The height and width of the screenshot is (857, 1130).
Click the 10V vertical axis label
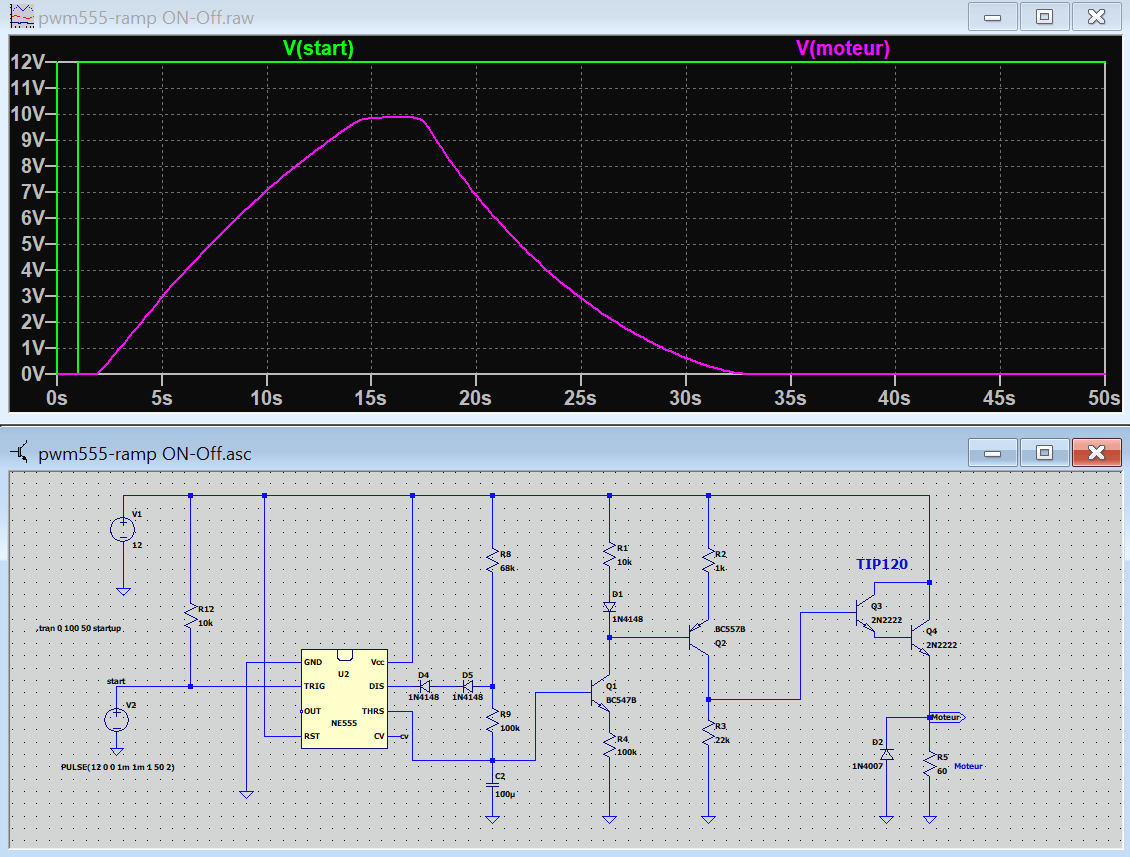tap(28, 114)
